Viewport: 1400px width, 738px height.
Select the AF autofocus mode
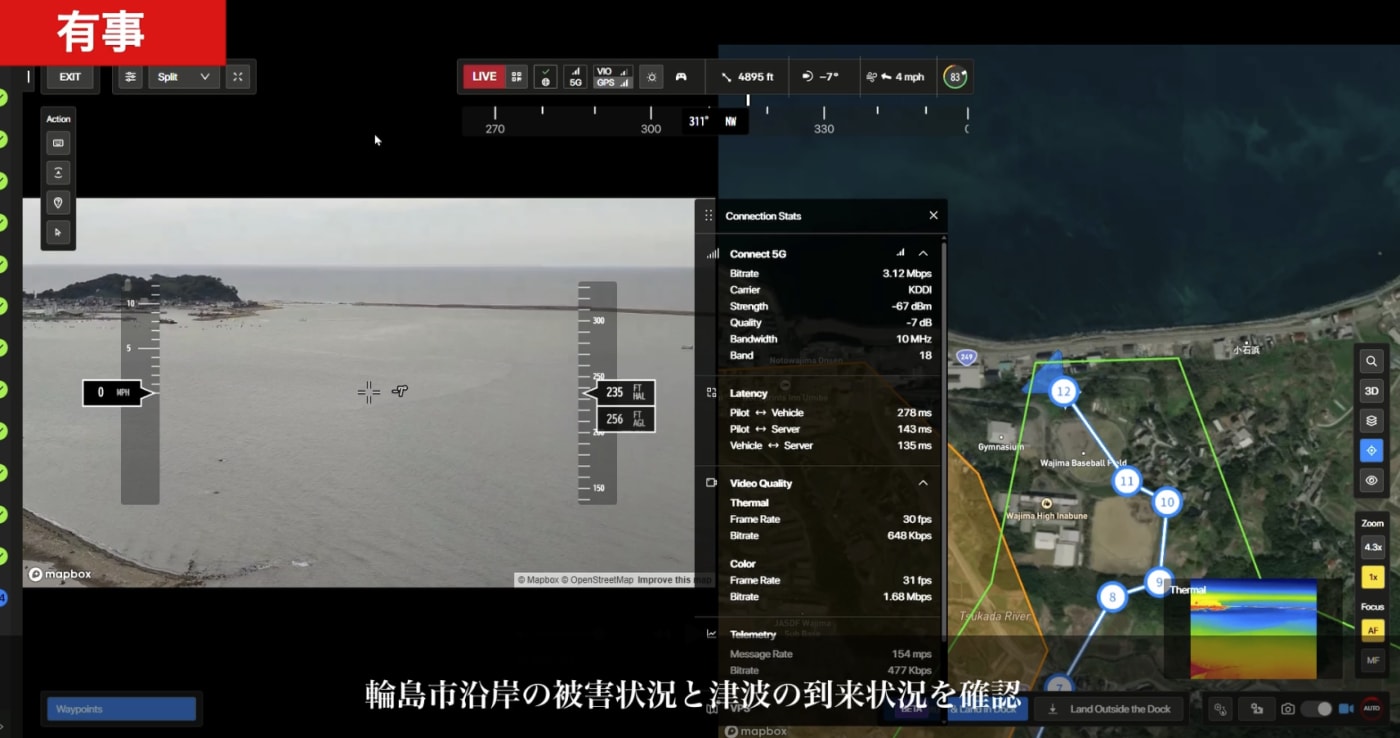pos(1373,630)
